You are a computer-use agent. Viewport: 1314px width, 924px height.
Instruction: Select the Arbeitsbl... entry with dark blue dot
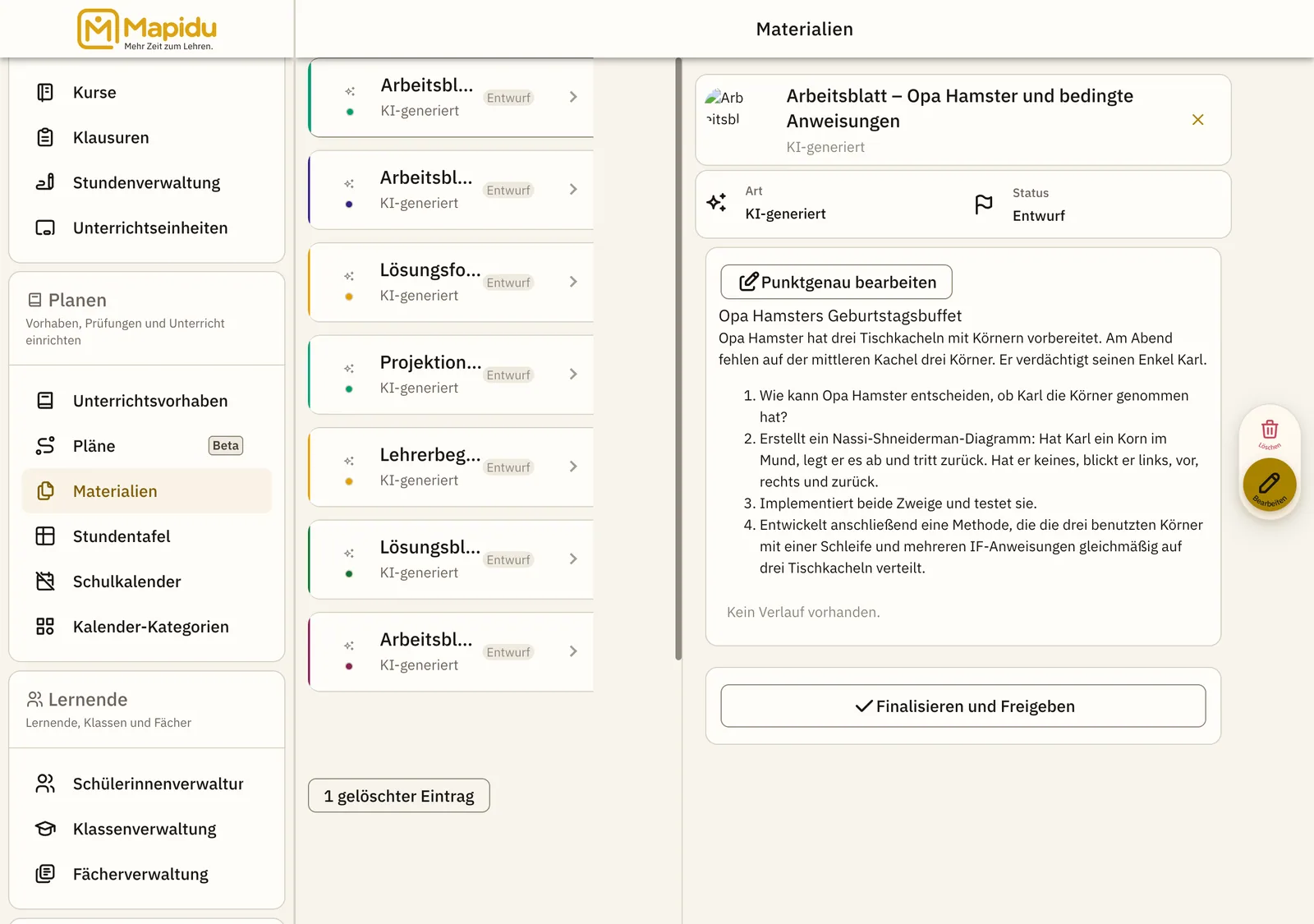click(451, 190)
